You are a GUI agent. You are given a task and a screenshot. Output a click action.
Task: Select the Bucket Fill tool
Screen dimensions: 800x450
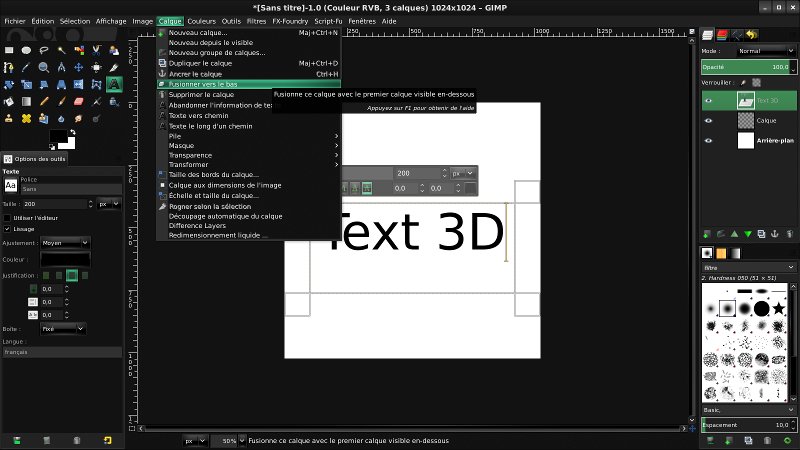(9, 102)
